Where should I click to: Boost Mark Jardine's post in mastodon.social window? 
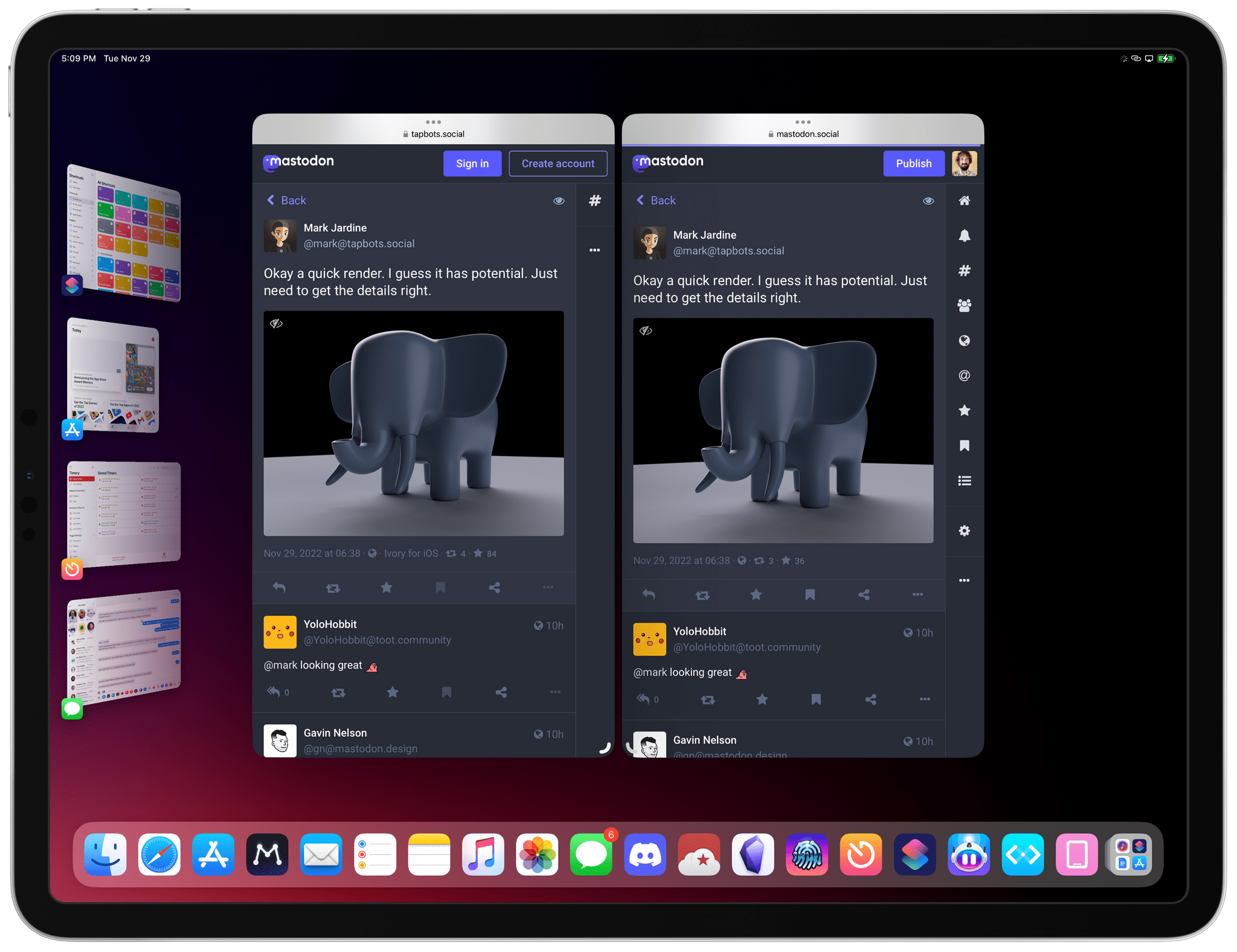click(x=702, y=594)
